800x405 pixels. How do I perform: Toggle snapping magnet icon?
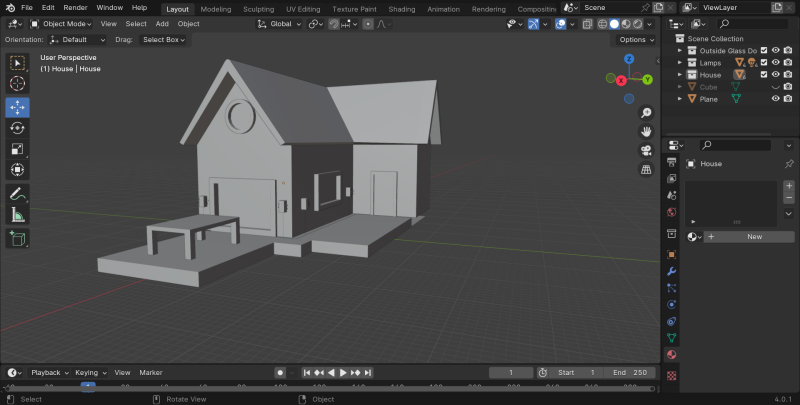(x=334, y=24)
